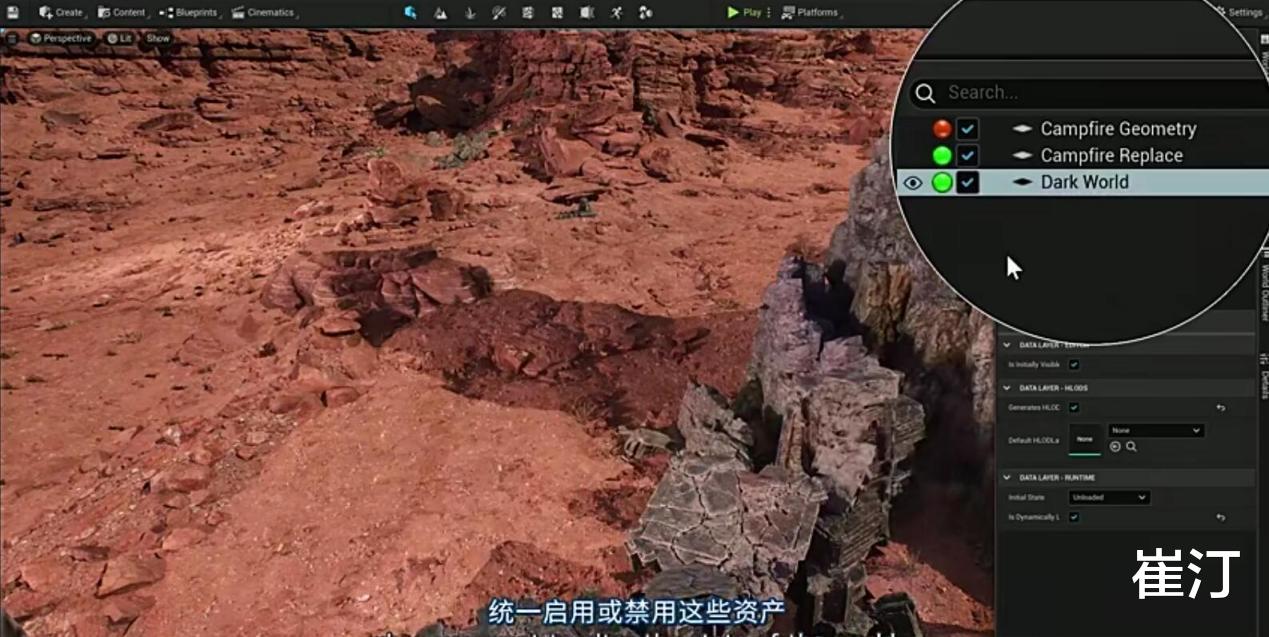Click Campfire Replace green status dot
Screen dimensions: 1269x637
[x=942, y=155]
